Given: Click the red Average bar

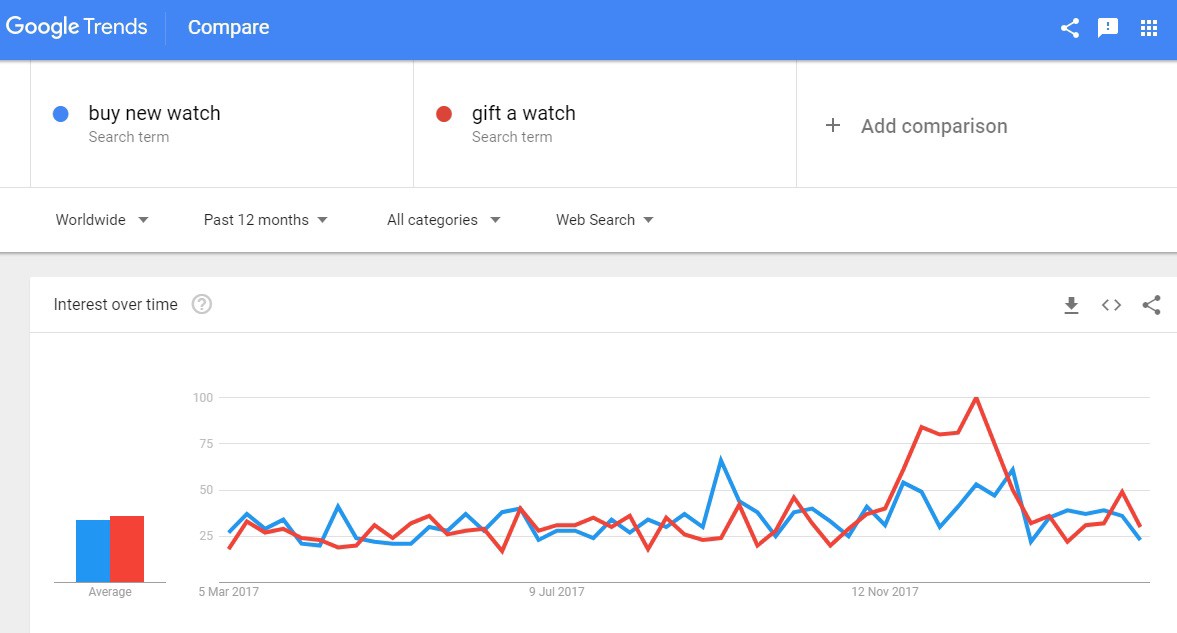Looking at the screenshot, I should click(x=127, y=549).
